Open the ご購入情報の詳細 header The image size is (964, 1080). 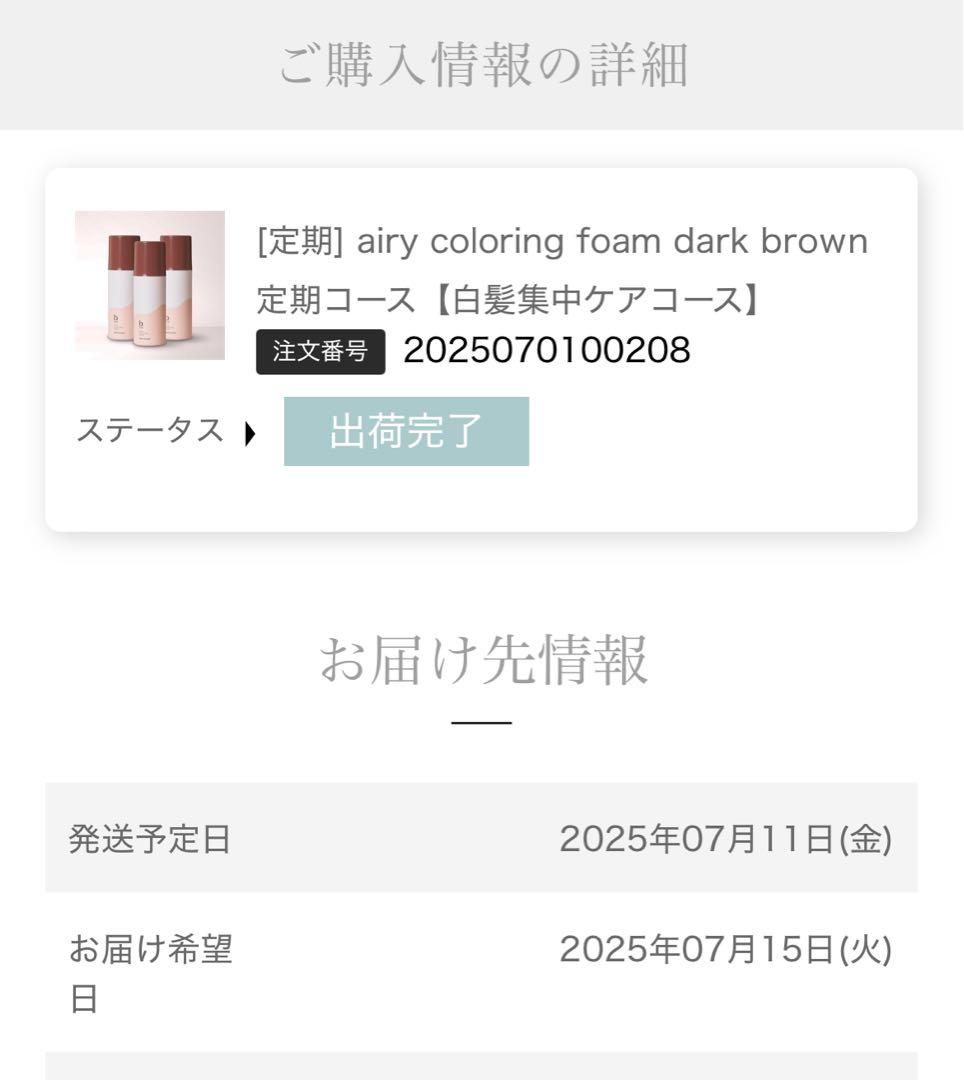(481, 63)
